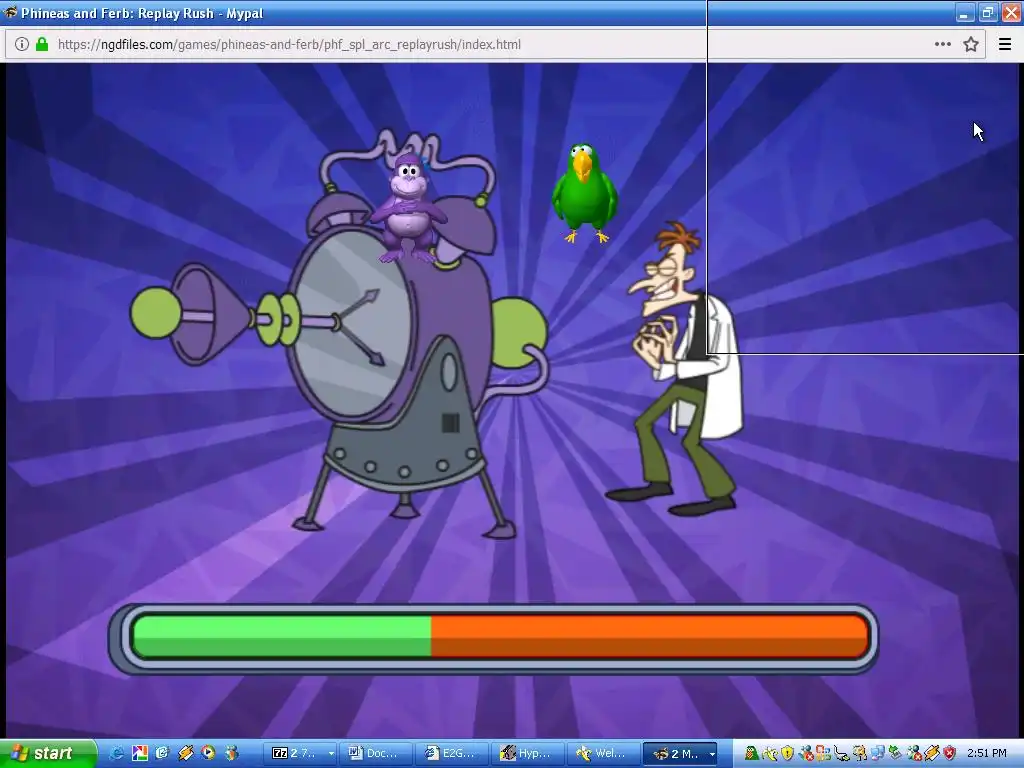Open the Windows start menu

point(47,754)
